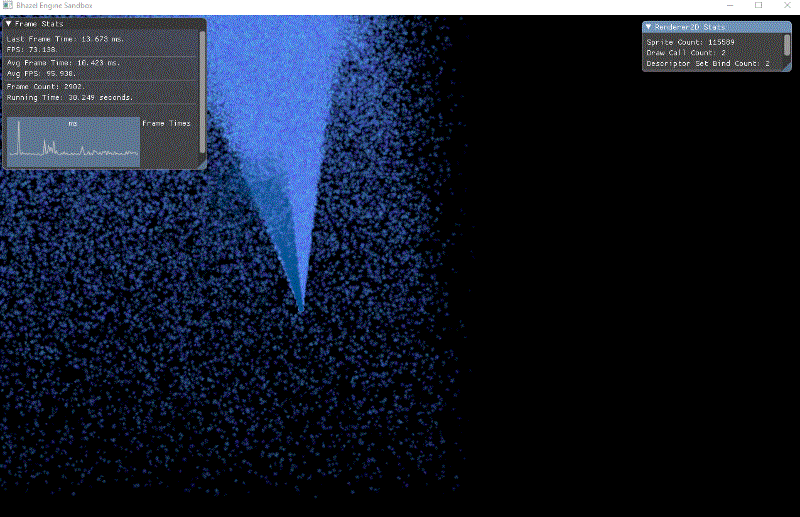Grab the Frame Stats resize grip corner

tap(202, 165)
